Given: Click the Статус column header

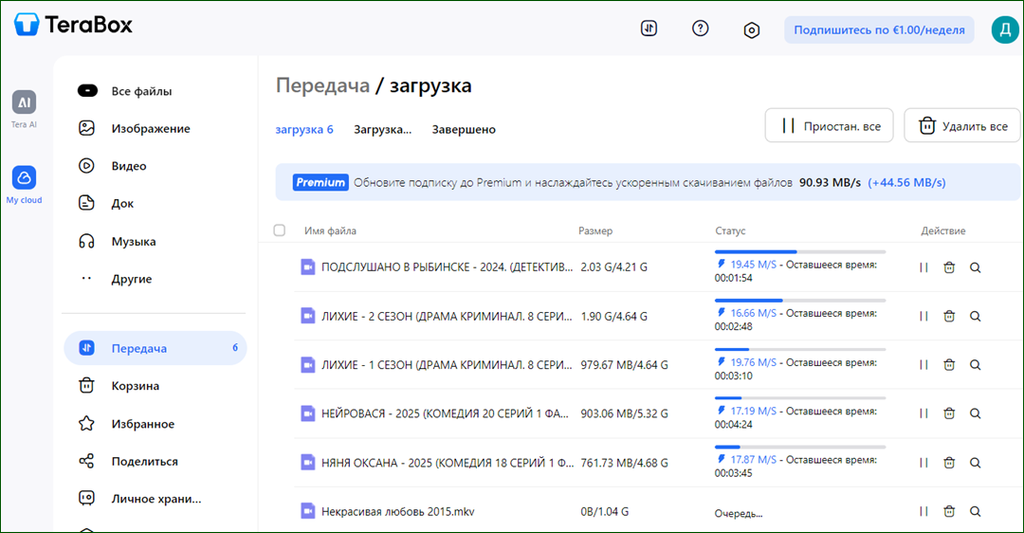Looking at the screenshot, I should pos(730,231).
